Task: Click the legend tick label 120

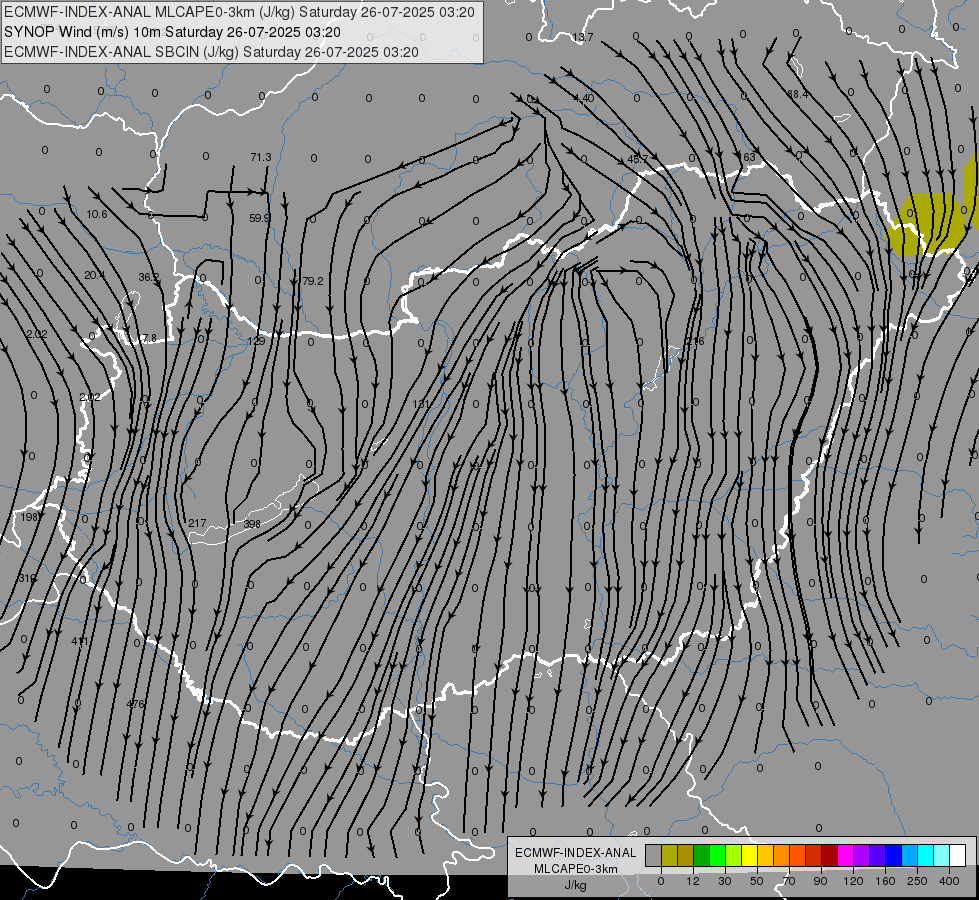Action: (853, 881)
